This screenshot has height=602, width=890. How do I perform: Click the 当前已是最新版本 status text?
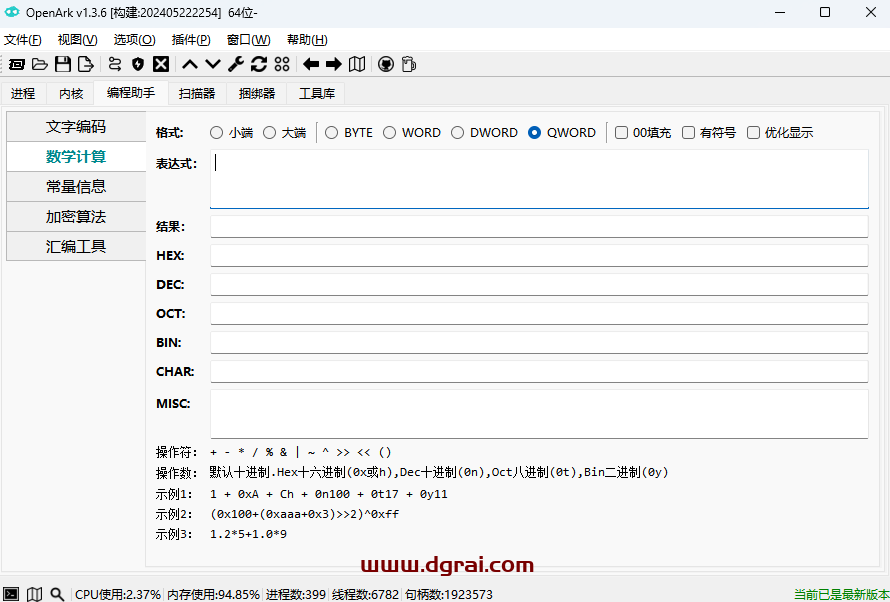pos(842,594)
